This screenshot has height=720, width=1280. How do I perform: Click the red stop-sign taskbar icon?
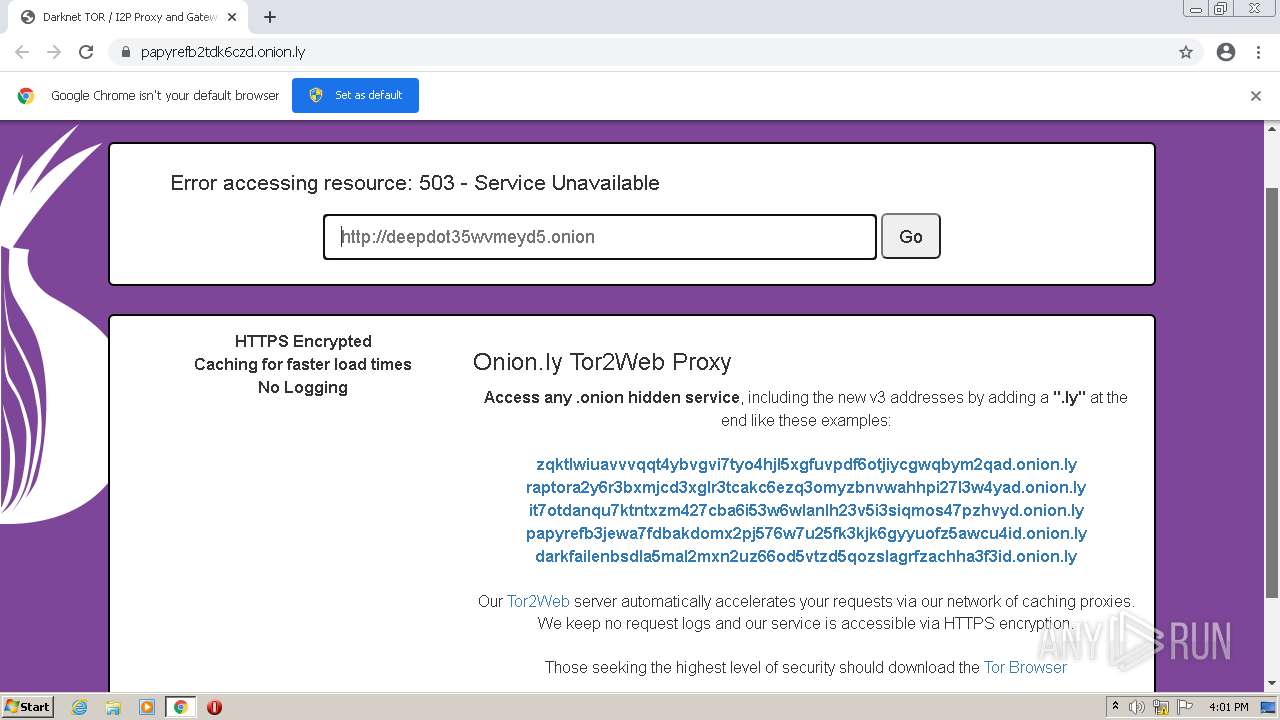[214, 707]
